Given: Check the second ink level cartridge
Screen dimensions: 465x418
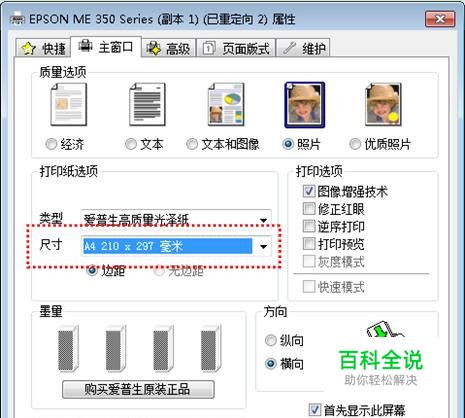Looking at the screenshot, I should tap(116, 349).
